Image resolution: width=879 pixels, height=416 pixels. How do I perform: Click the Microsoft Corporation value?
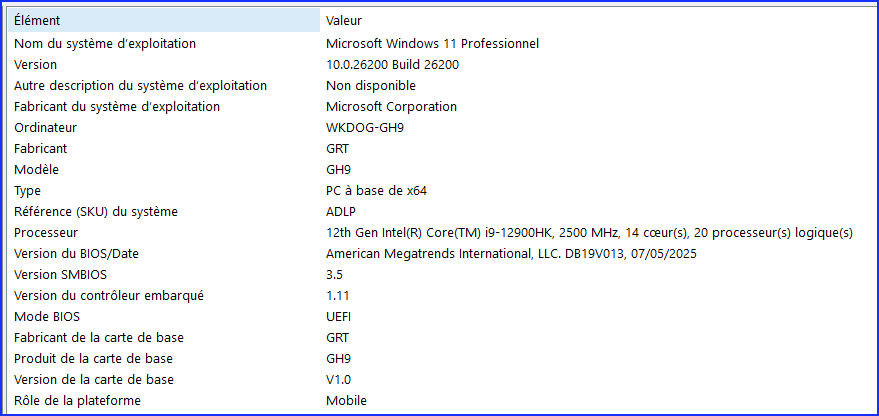pos(391,107)
